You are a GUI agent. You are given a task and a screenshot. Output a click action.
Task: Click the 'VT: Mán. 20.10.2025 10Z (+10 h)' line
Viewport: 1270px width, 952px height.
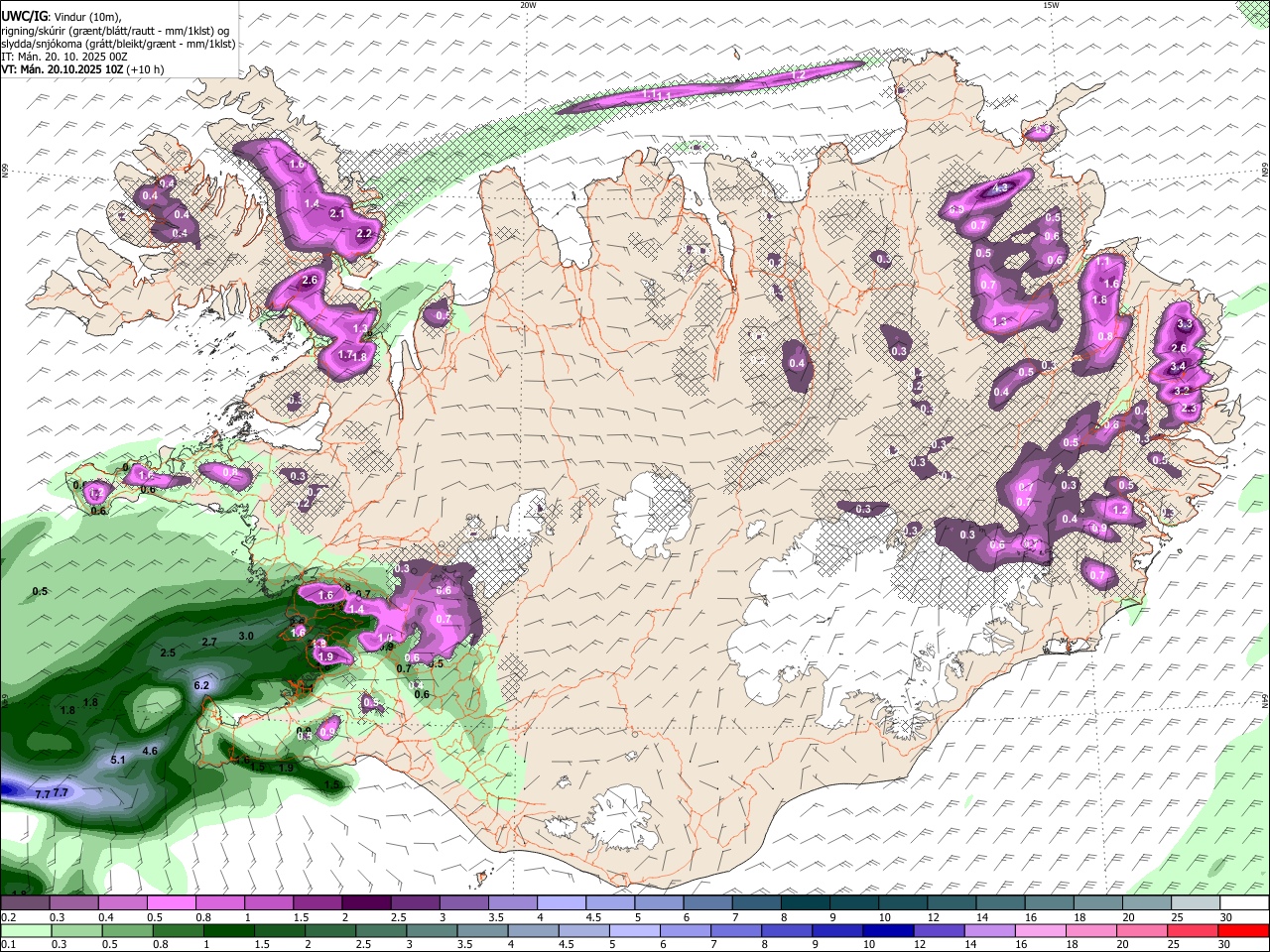click(x=82, y=69)
